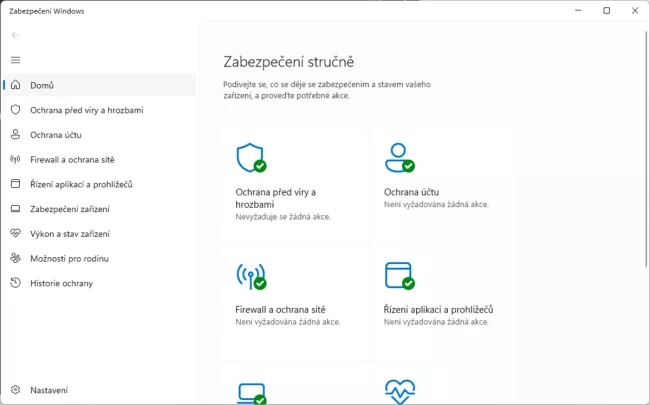
Task: Maximize the Zabezpečení Windows window
Action: pos(606,11)
